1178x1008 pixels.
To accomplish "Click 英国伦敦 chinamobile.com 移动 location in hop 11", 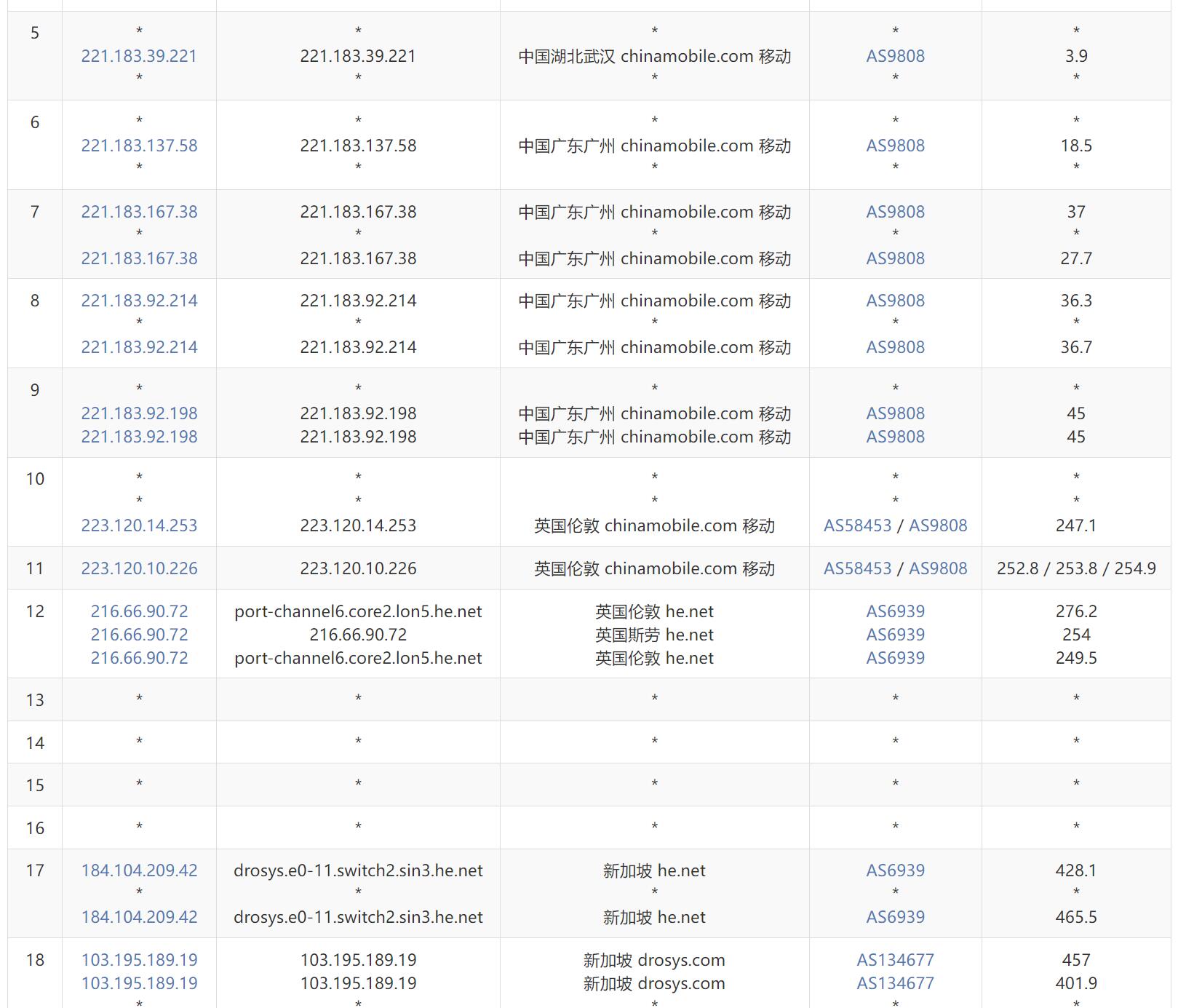I will 655,568.
